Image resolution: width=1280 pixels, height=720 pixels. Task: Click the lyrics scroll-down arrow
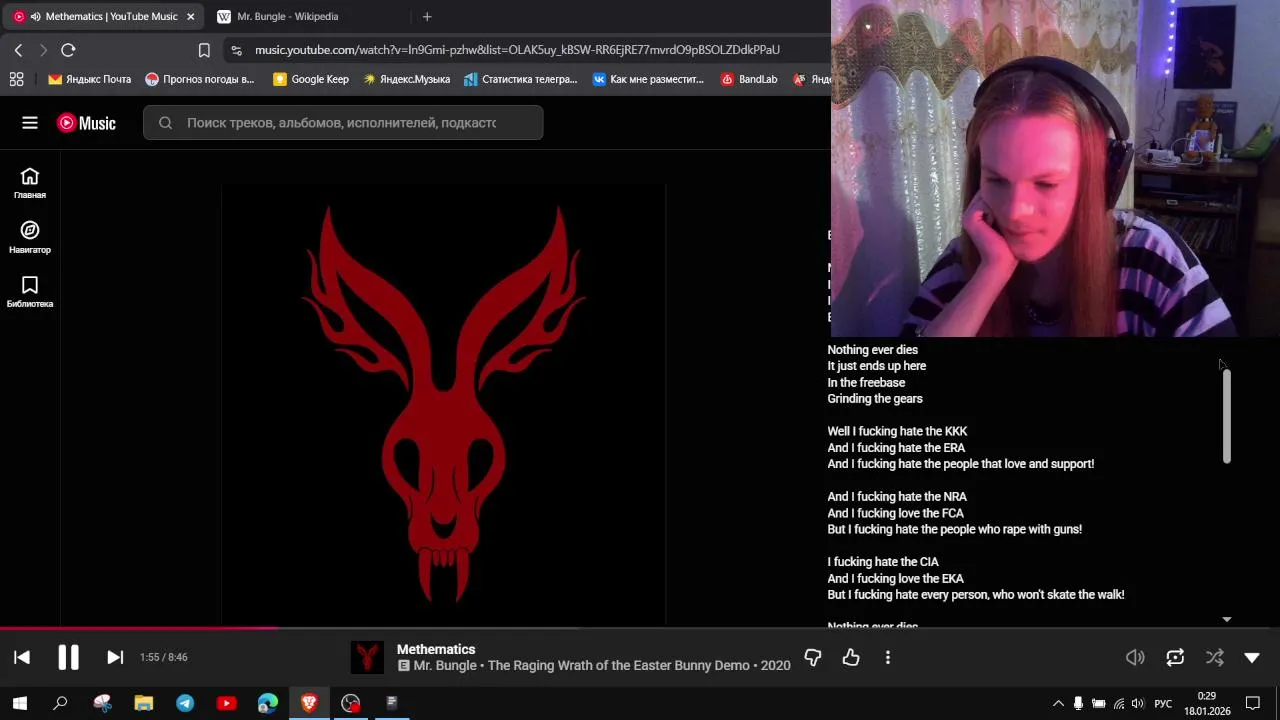click(x=1226, y=620)
